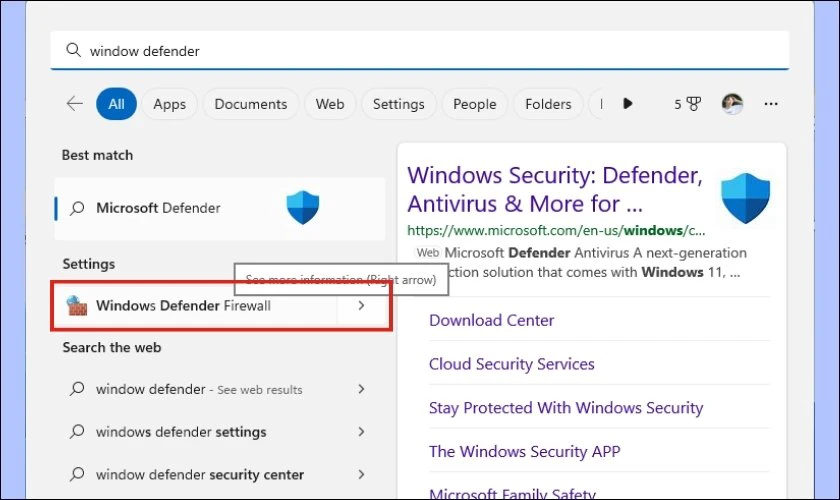Expand windows defender settings chevron
The image size is (840, 500).
pyautogui.click(x=362, y=431)
